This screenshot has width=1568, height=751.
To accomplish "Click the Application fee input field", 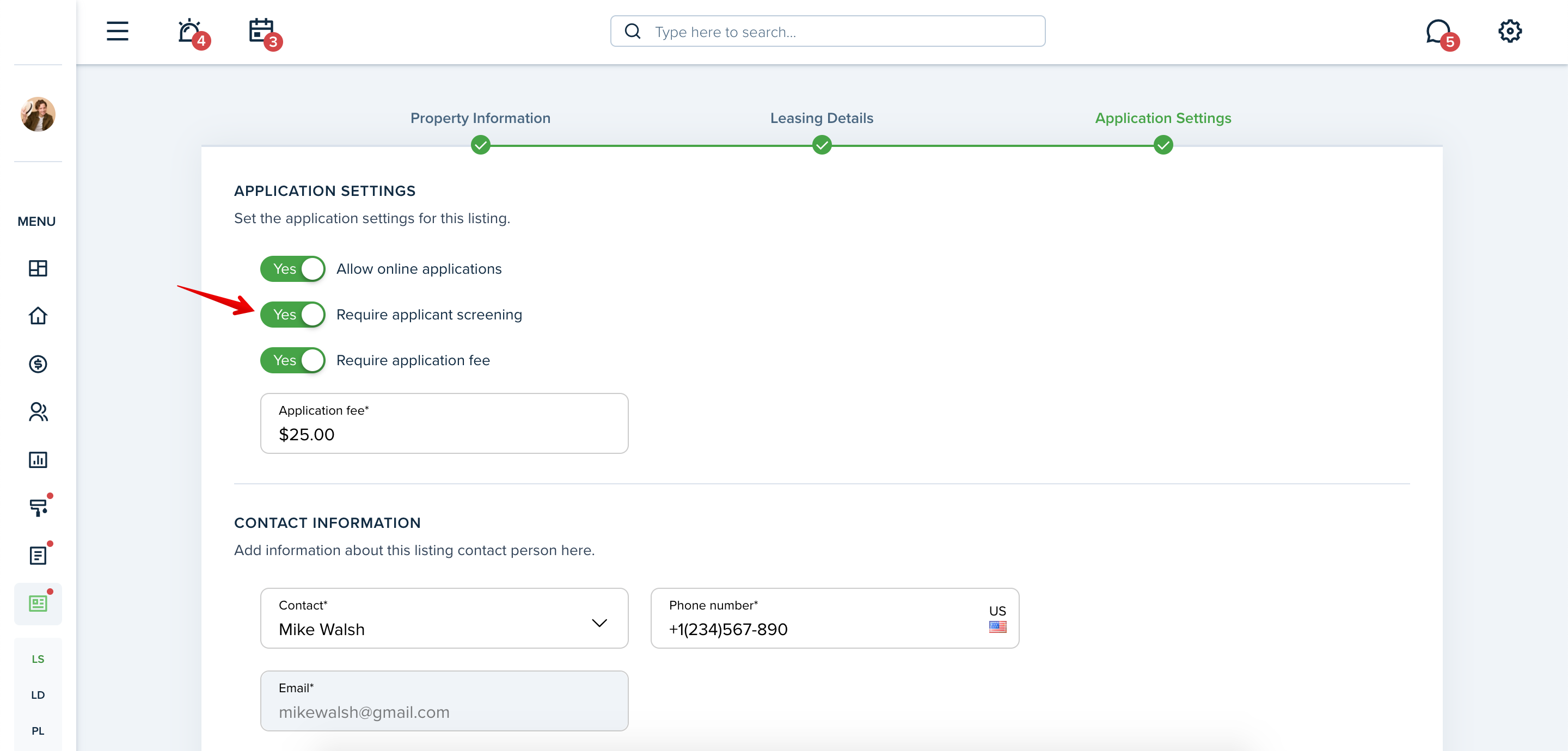I will (444, 423).
